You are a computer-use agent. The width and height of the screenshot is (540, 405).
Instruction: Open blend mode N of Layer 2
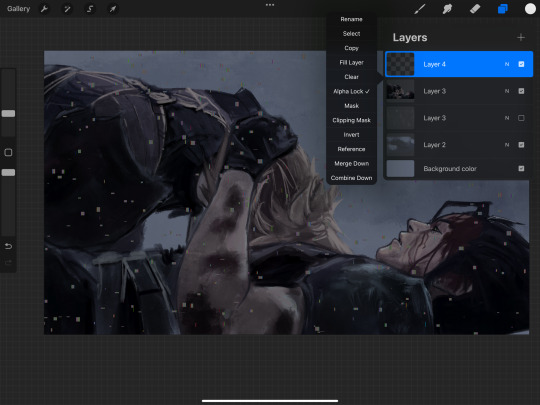coord(507,145)
